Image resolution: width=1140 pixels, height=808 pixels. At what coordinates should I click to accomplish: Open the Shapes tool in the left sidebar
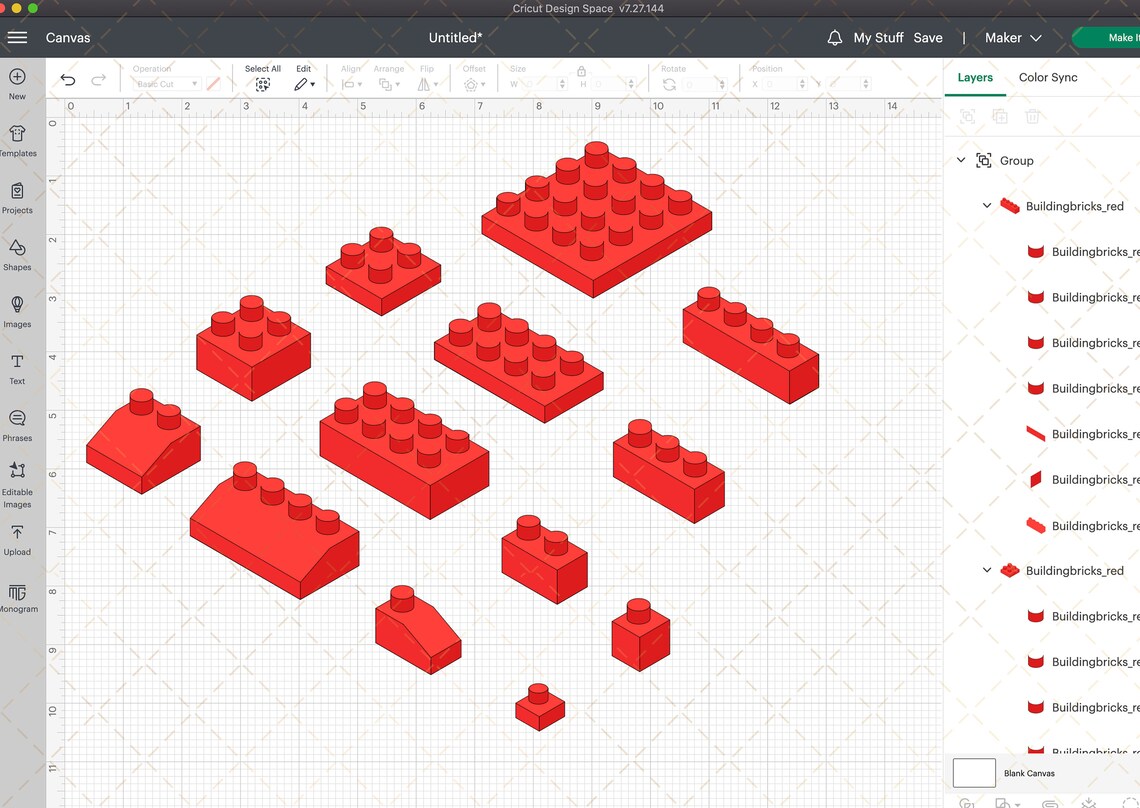[16, 254]
